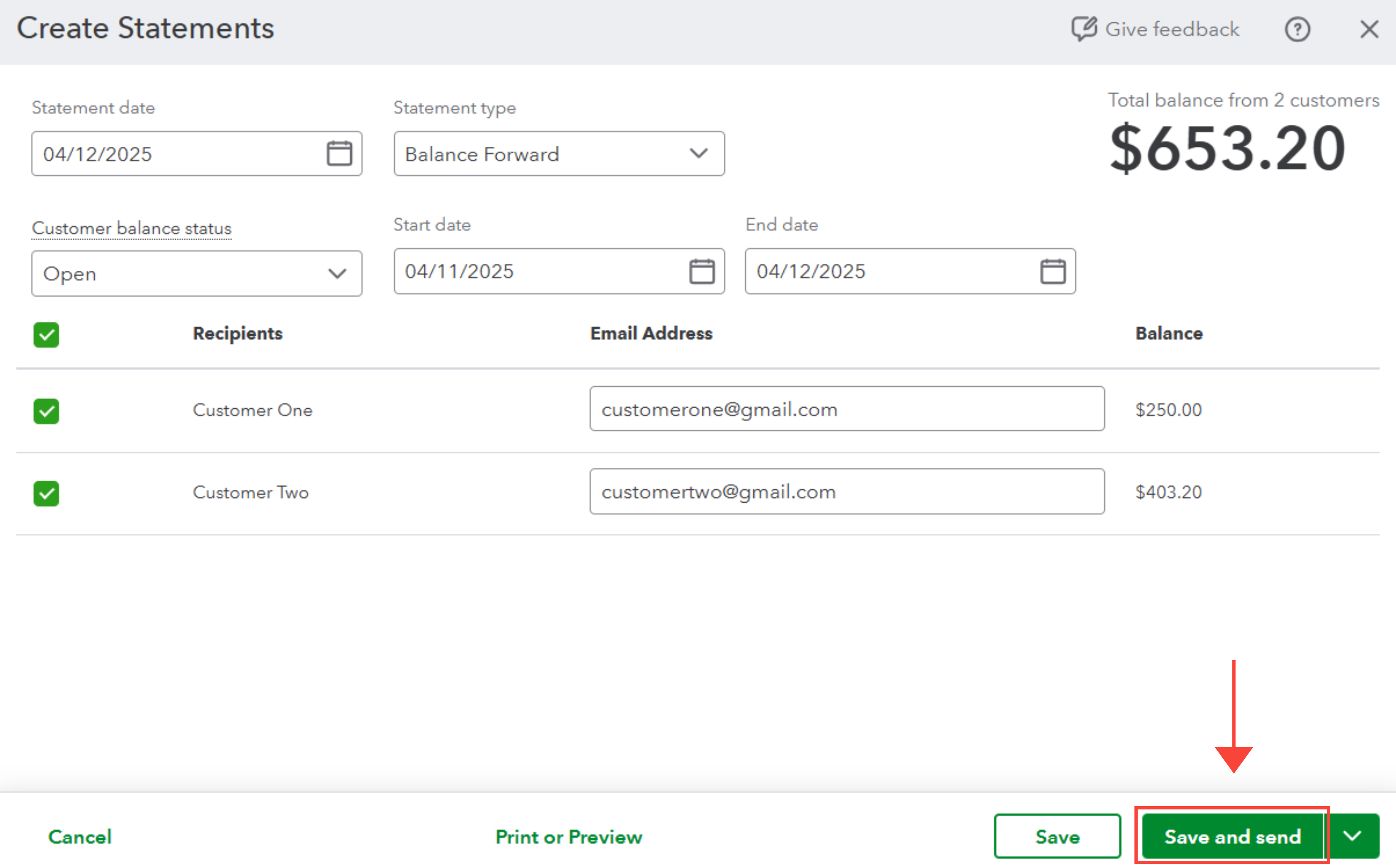Open the Start date calendar icon
1396x868 pixels.
702,271
